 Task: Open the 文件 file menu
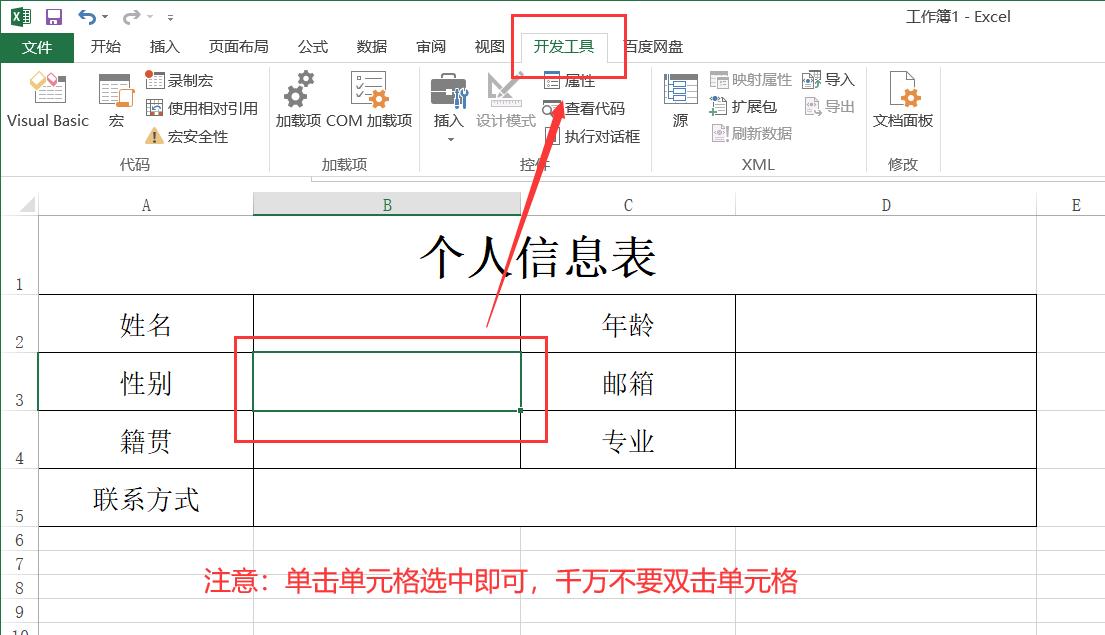point(37,47)
